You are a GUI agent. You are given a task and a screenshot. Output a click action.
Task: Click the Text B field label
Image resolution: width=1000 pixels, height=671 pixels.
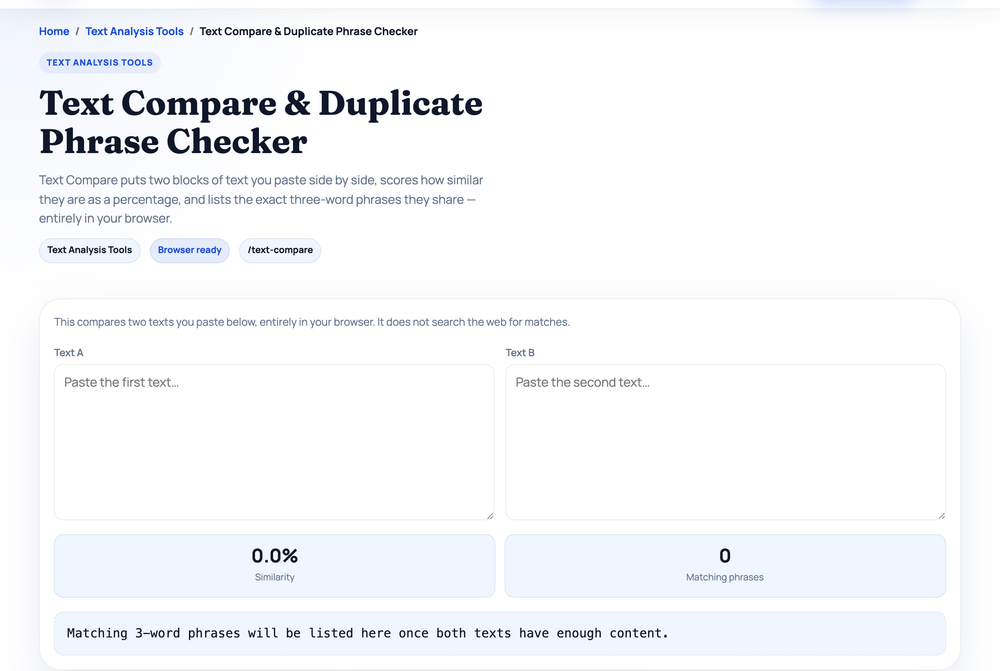click(x=520, y=353)
